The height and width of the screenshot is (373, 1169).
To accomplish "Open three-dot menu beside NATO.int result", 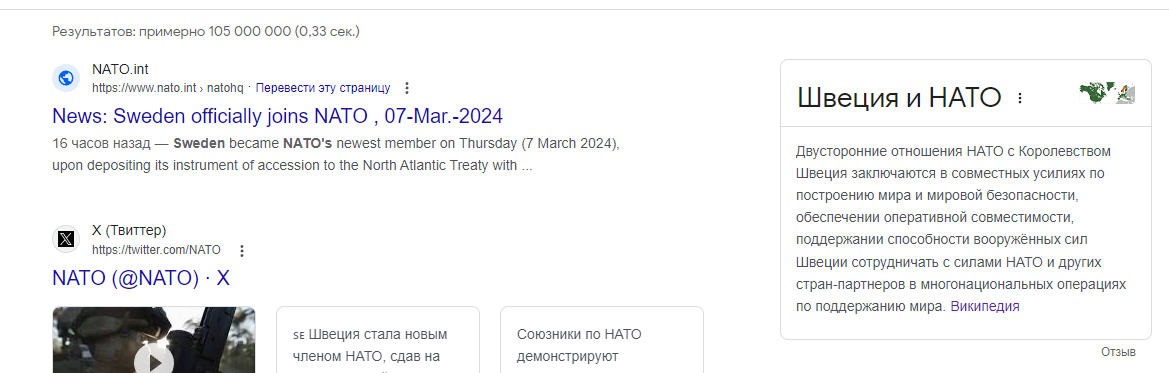I will coord(406,88).
